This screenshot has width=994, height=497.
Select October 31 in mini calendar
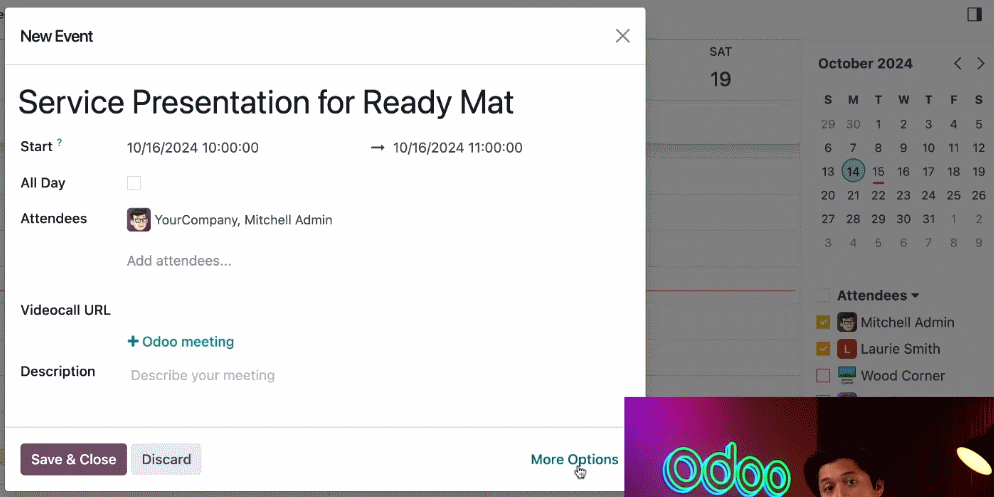click(929, 219)
